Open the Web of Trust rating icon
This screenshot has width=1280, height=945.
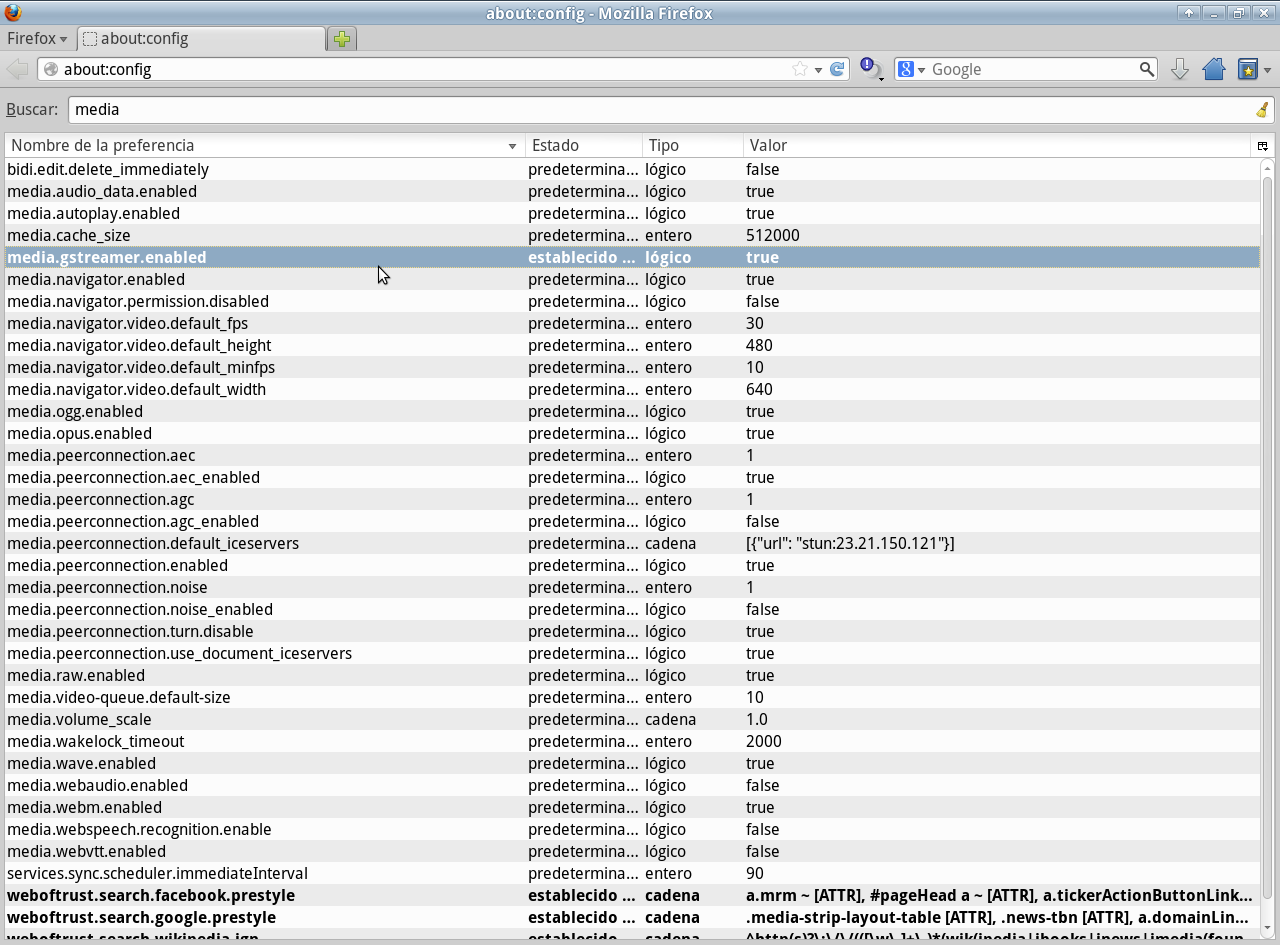click(871, 69)
